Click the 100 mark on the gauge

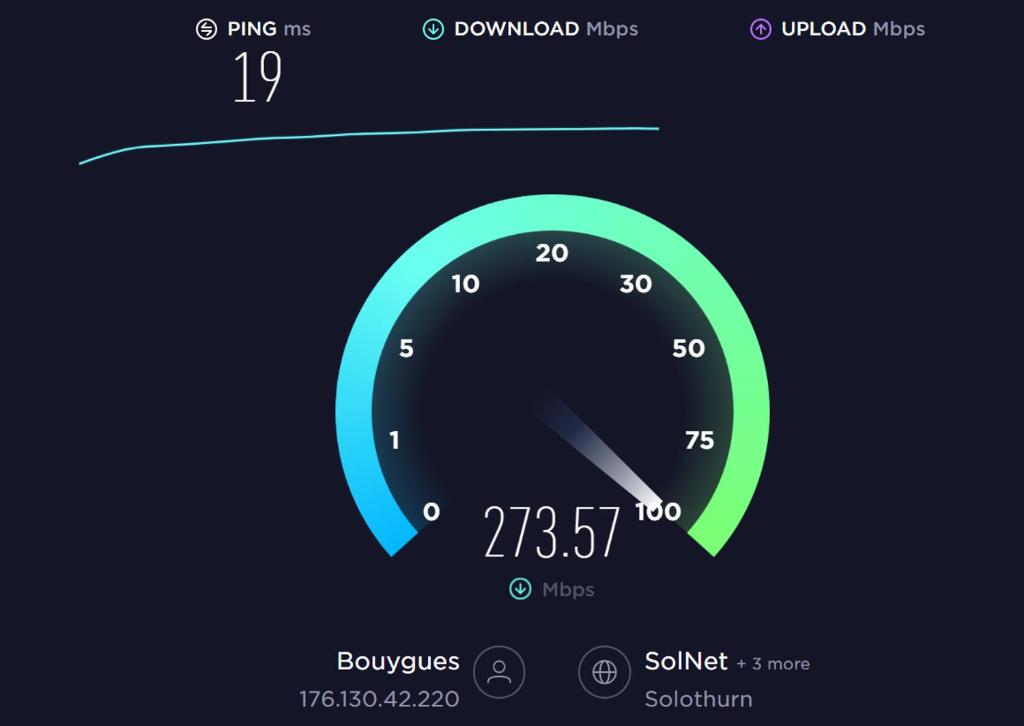[x=658, y=511]
